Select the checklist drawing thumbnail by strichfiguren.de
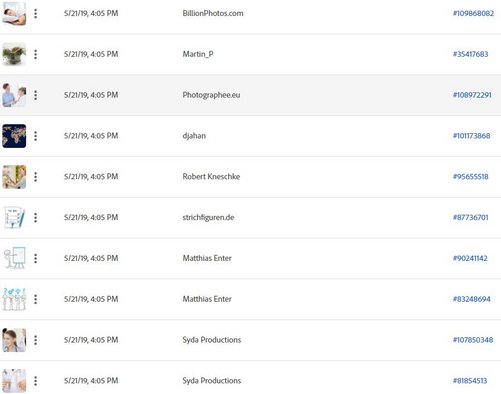The height and width of the screenshot is (394, 501). pyautogui.click(x=14, y=218)
